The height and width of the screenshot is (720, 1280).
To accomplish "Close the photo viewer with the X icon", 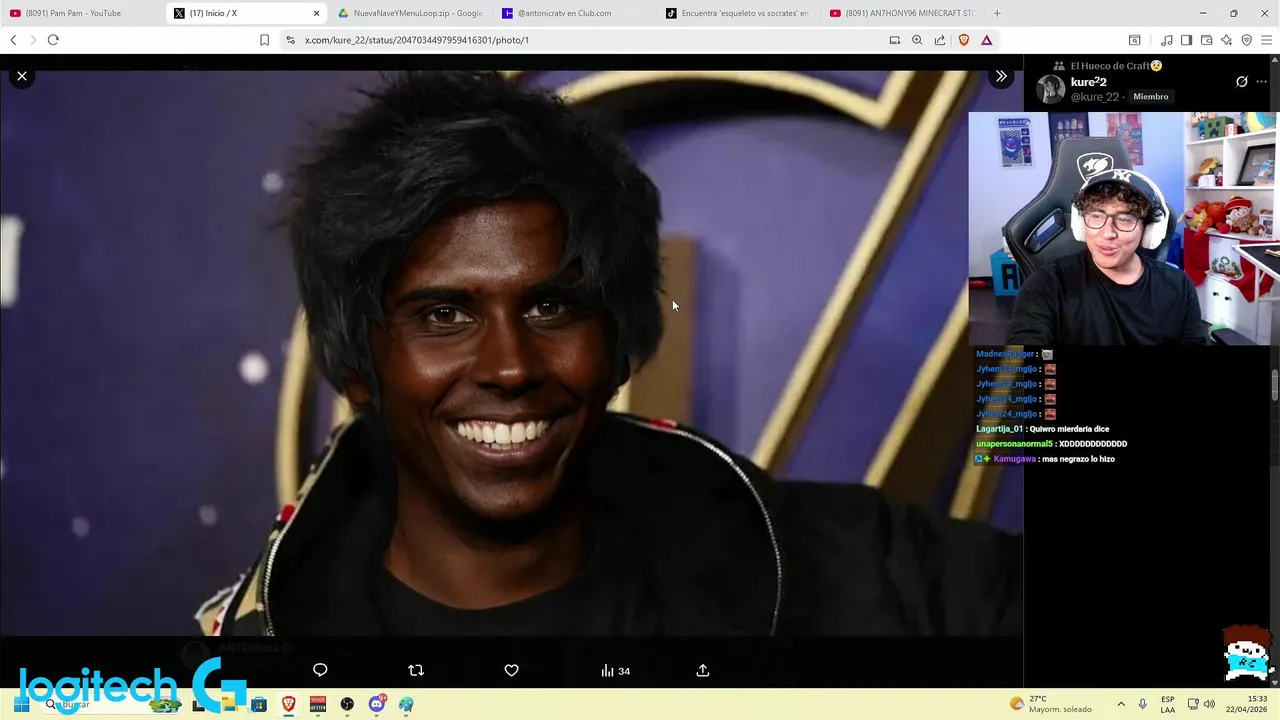I will (x=22, y=76).
